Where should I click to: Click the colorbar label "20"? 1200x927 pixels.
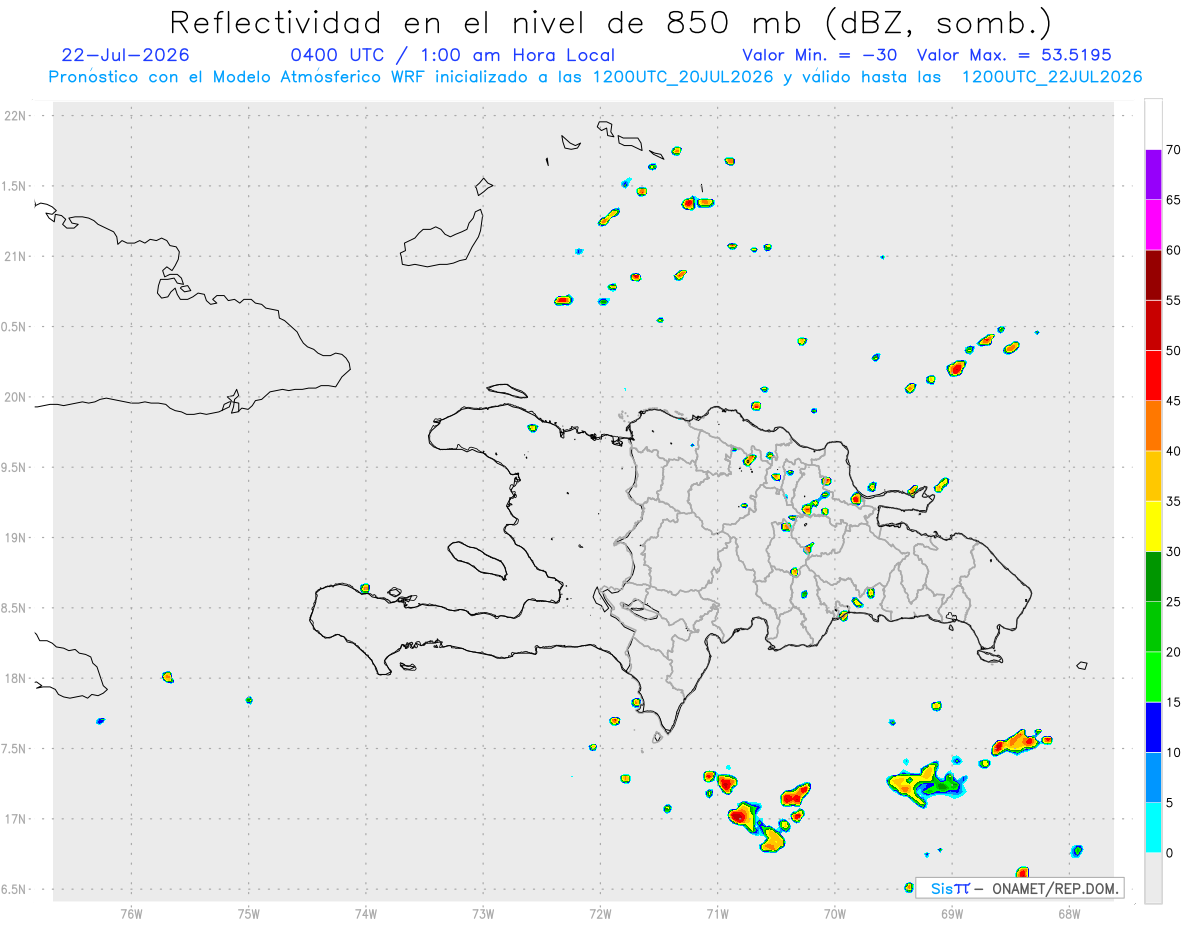pos(1174,652)
